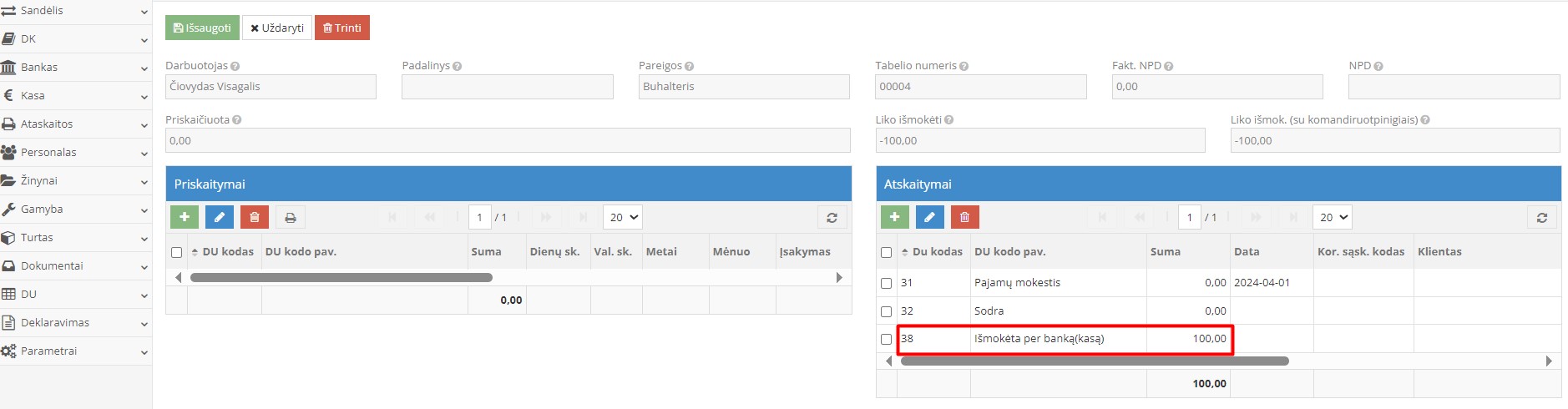The width and height of the screenshot is (1568, 409).
Task: Open the Dokumentai menu item
Action: pos(76,265)
